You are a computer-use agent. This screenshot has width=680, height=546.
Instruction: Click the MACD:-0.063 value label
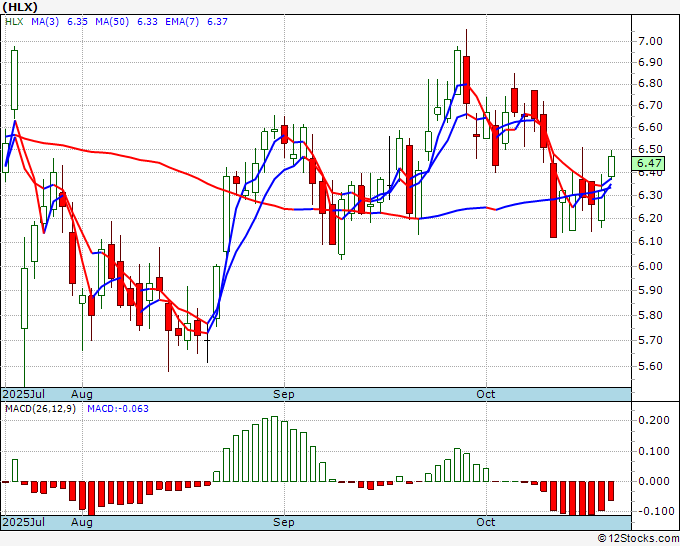(118, 409)
